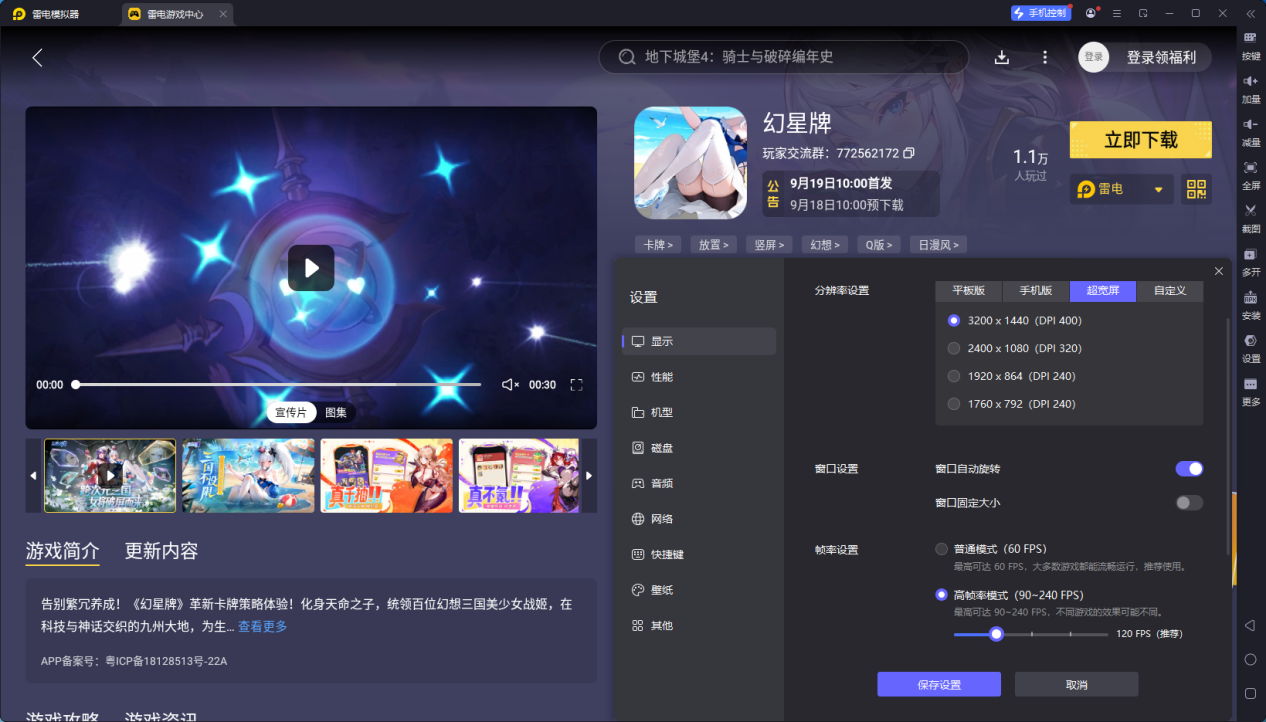This screenshot has width=1266, height=722.
Task: Open 性能 settings section
Action: [x=699, y=377]
